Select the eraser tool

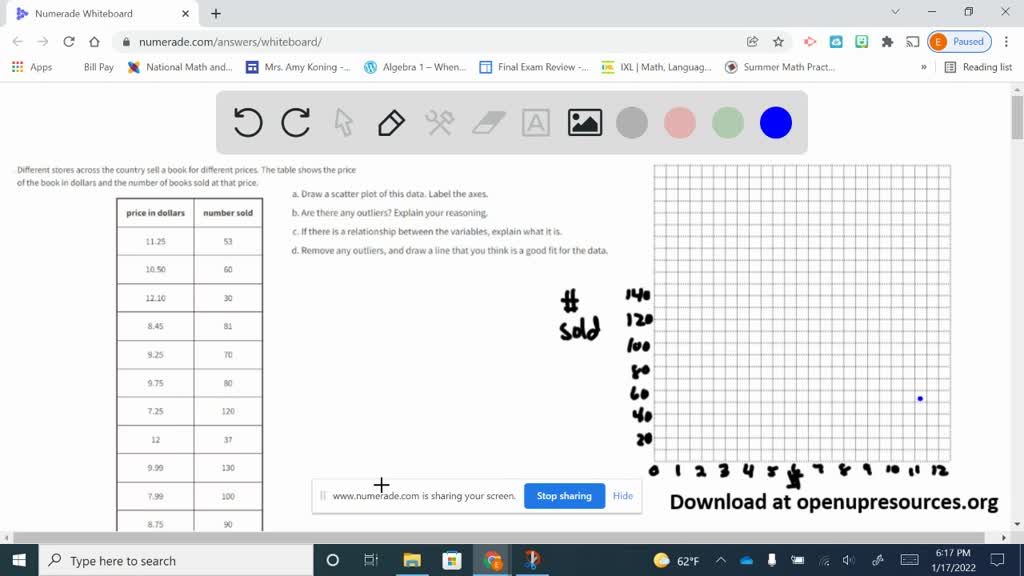(x=488, y=123)
